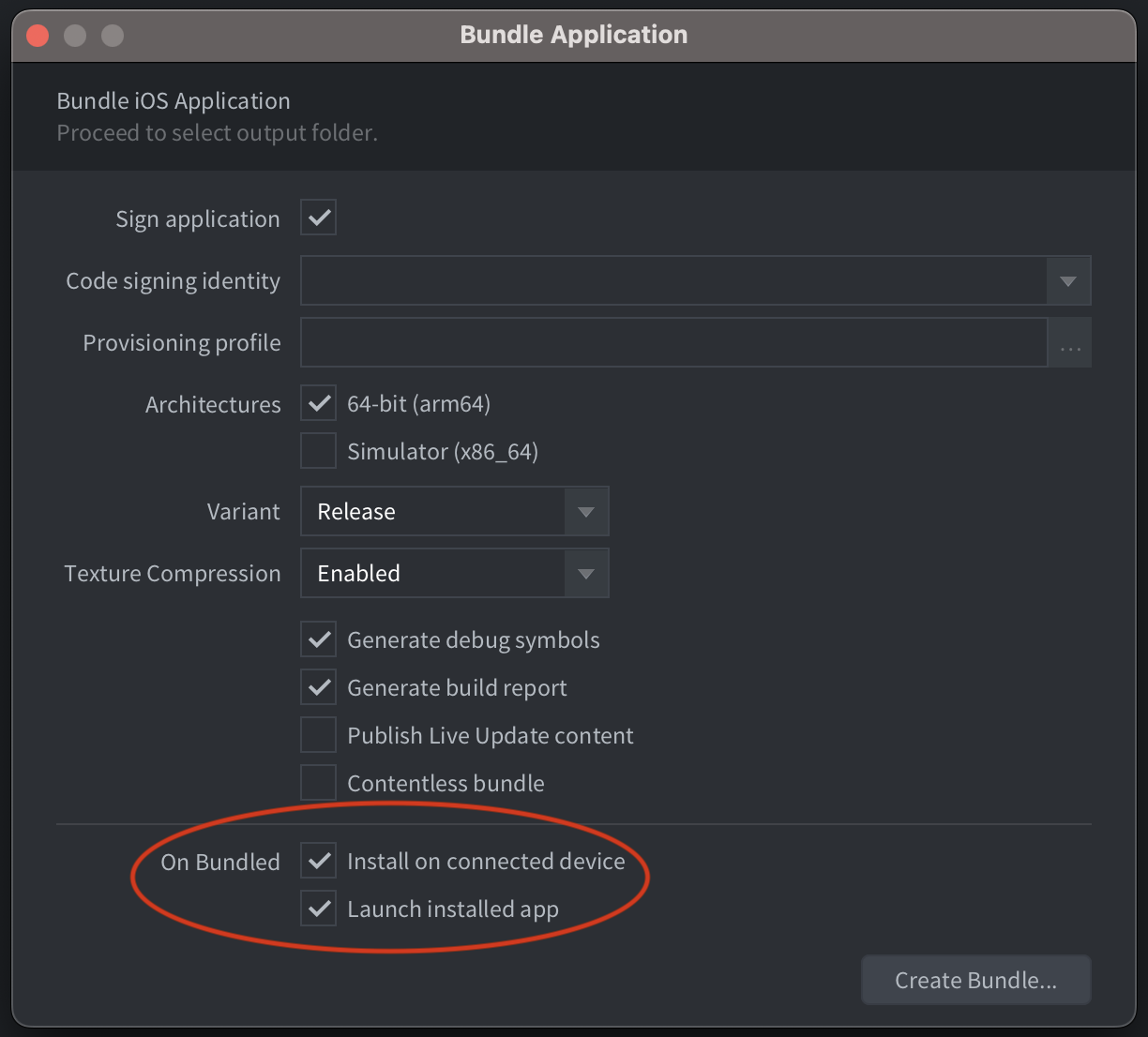Click the Variant dropdown arrow icon

[585, 511]
